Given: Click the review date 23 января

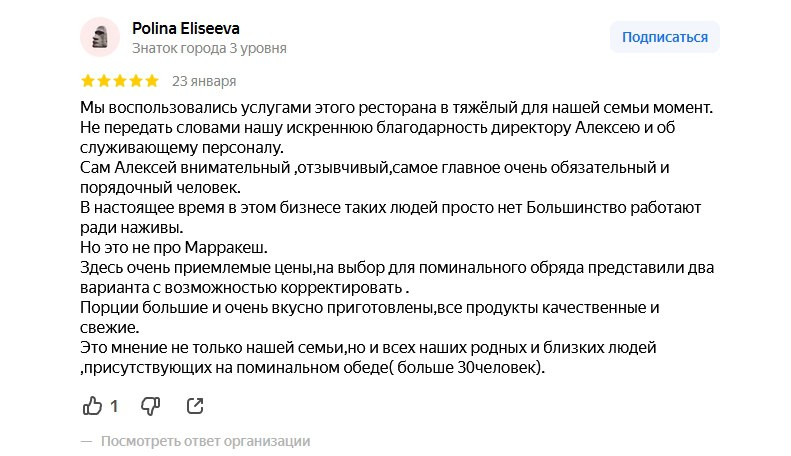Looking at the screenshot, I should [x=204, y=81].
